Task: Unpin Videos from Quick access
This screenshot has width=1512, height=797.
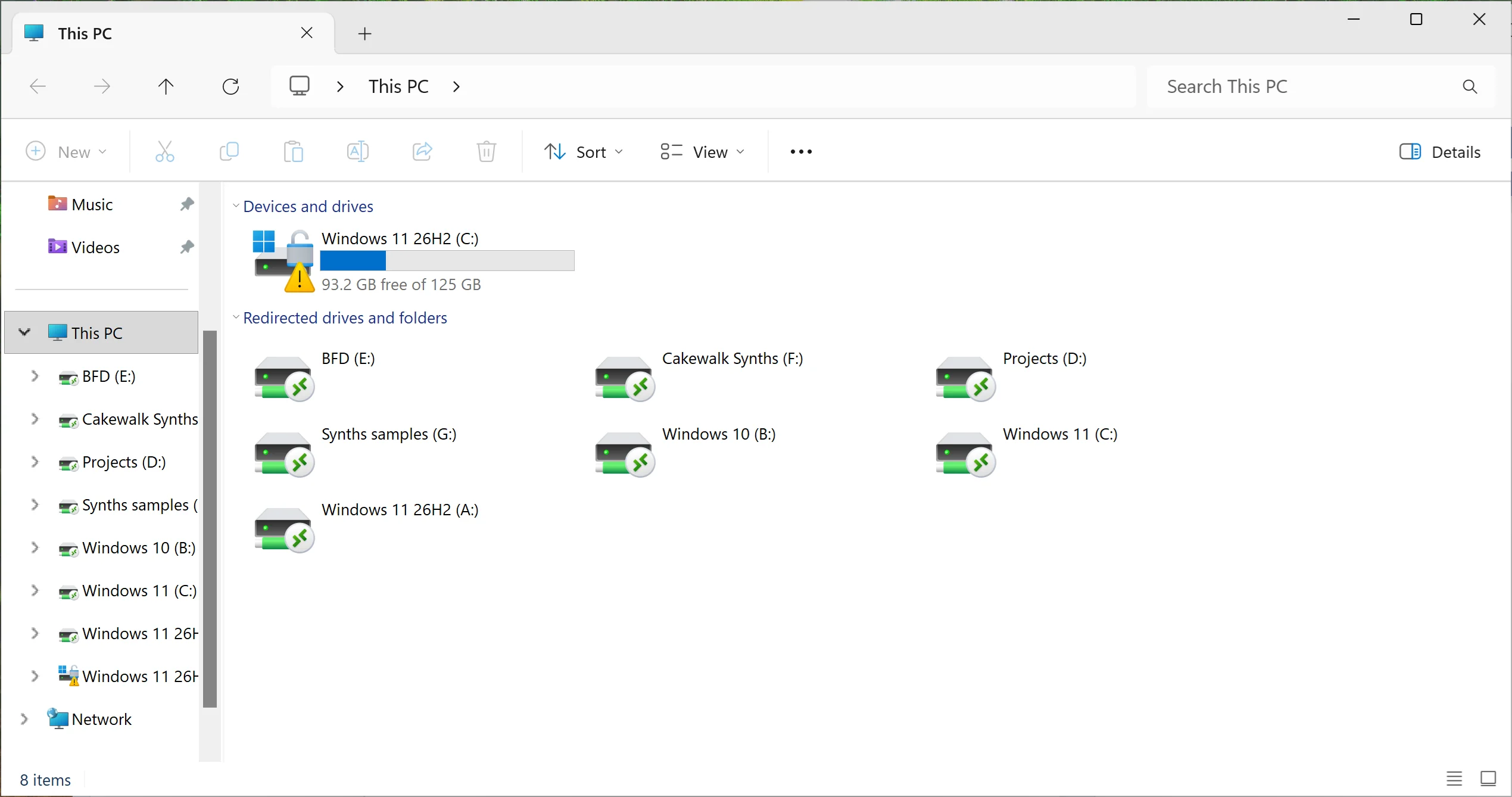Action: [187, 247]
